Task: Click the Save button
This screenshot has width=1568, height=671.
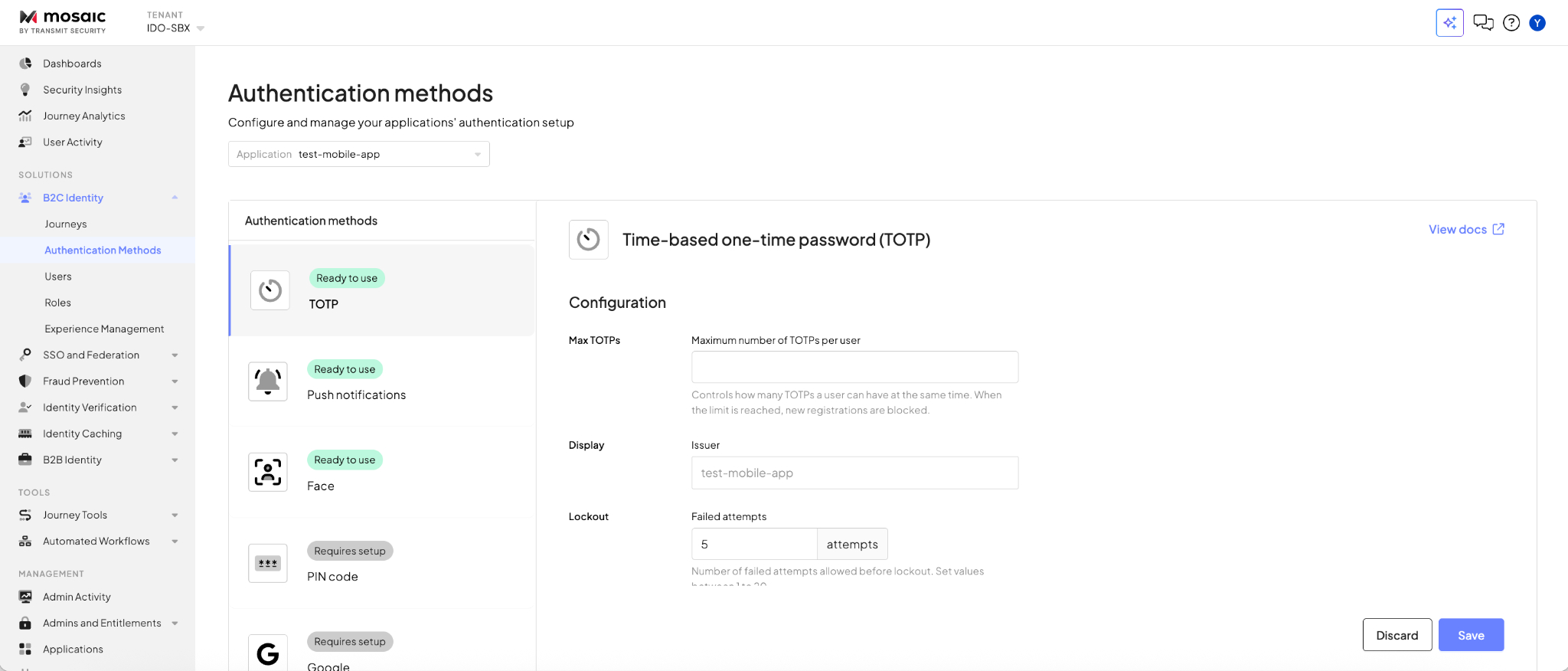Action: (1471, 635)
